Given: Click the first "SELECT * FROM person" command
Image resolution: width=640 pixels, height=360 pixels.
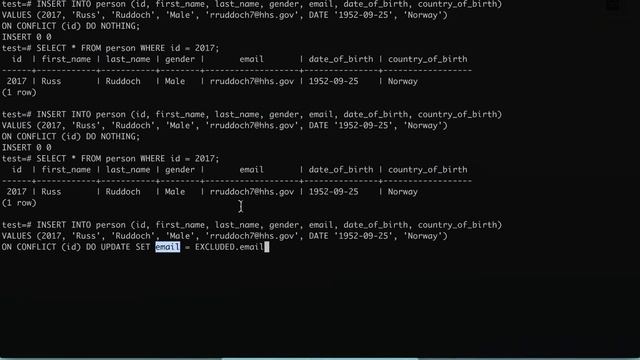Looking at the screenshot, I should click(x=128, y=48).
